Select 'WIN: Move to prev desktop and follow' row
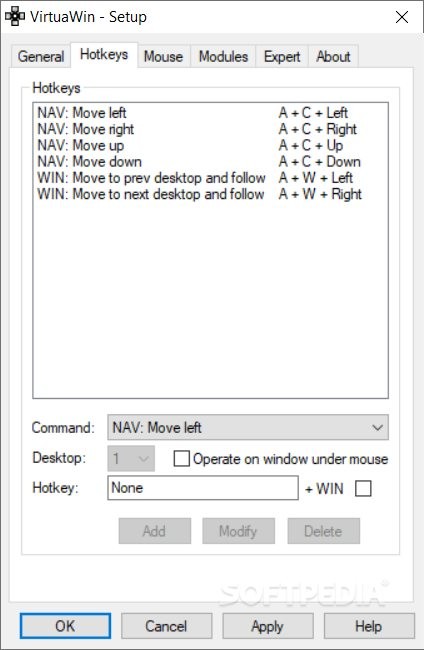 coord(210,177)
